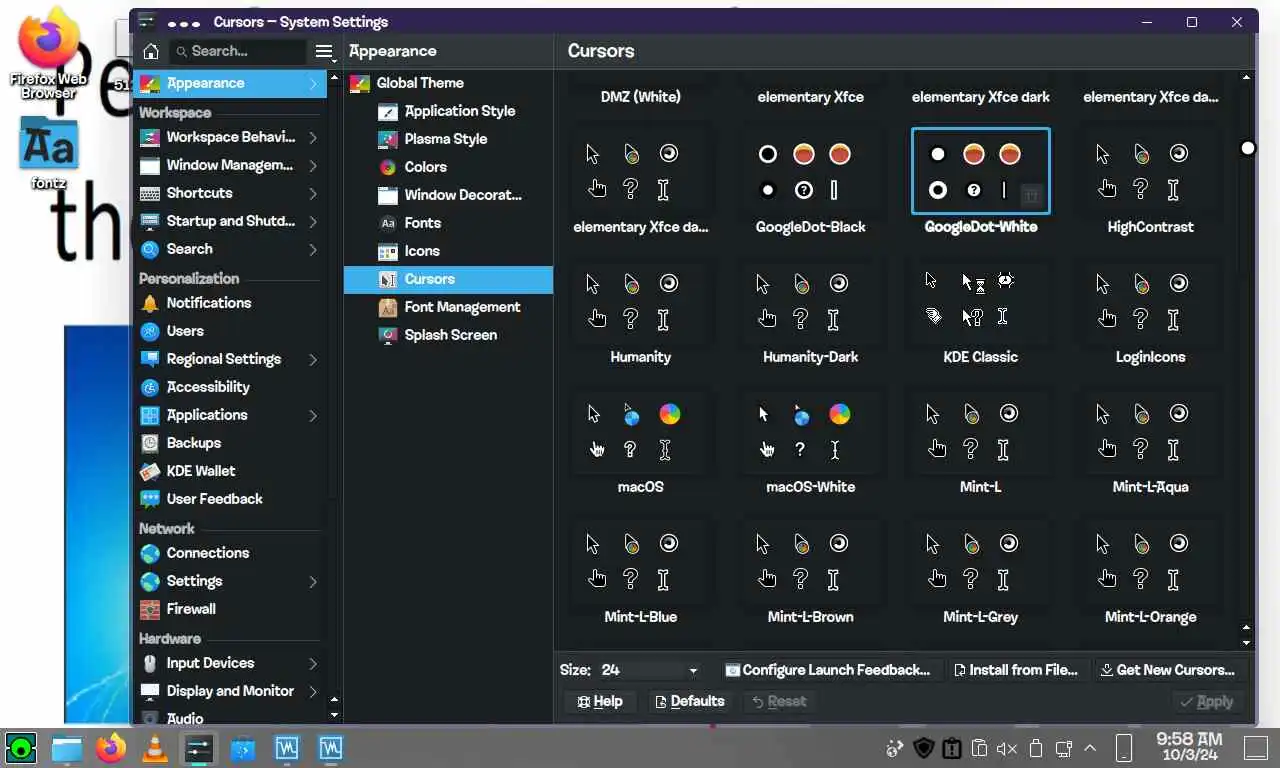Expand Workspace Behavior submenu arrow
The width and height of the screenshot is (1280, 768).
click(313, 137)
